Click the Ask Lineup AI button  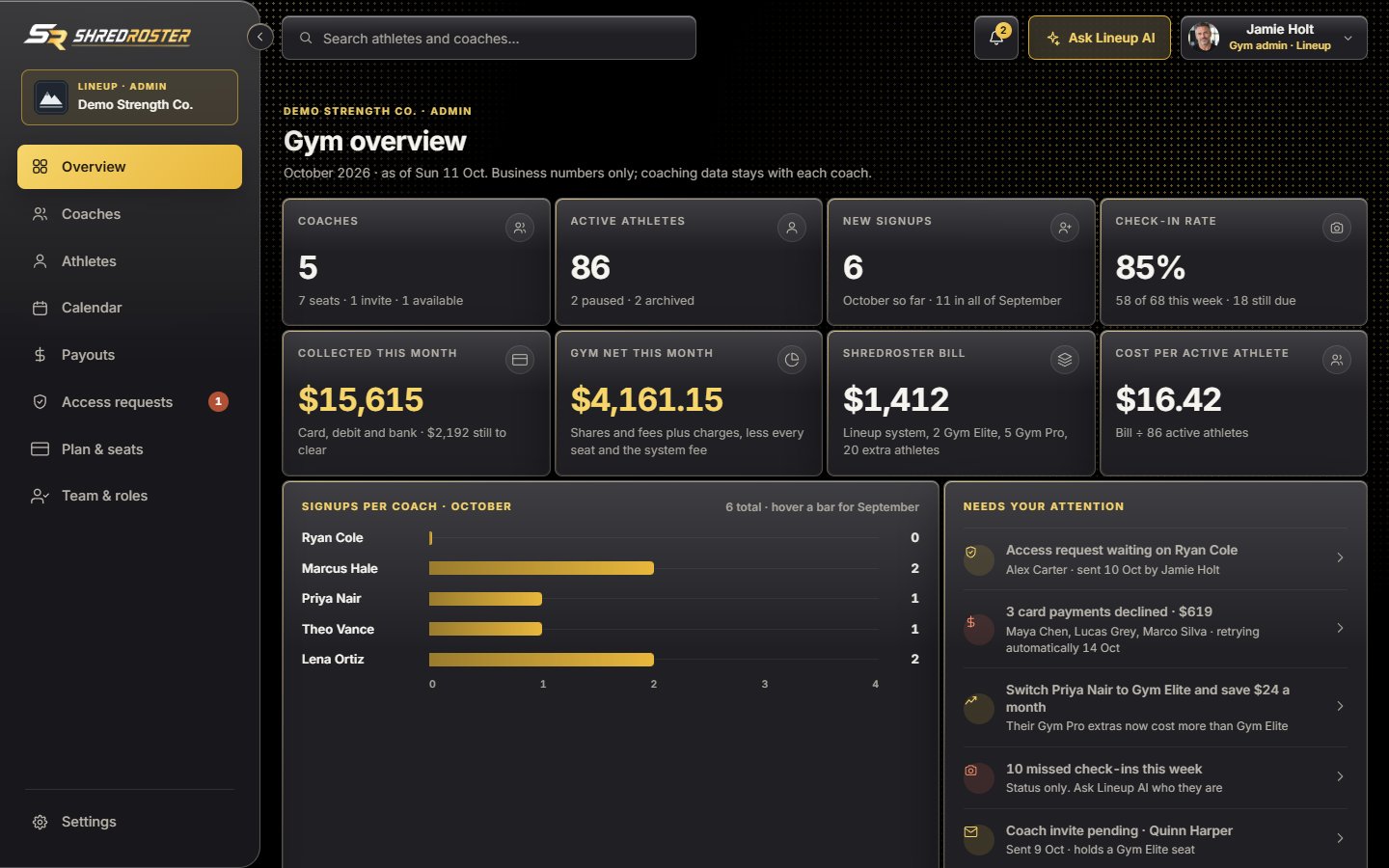coord(1100,38)
